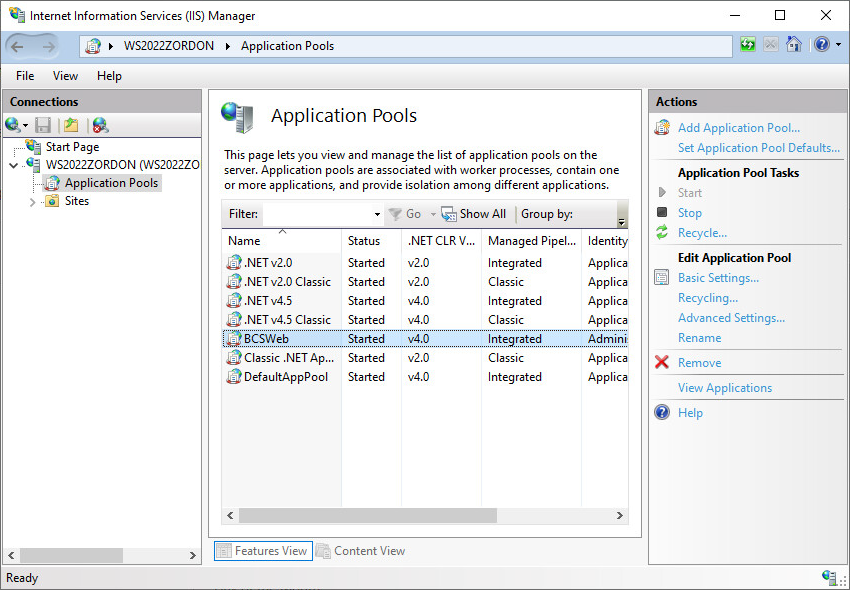
Task: Click the Stop icon in Application Pool Tasks
Action: 662,213
